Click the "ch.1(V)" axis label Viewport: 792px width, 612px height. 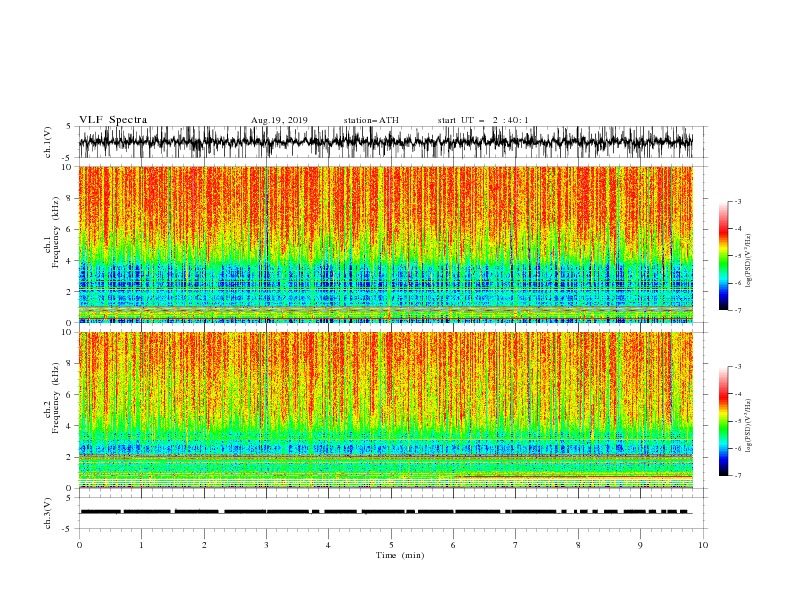48,142
